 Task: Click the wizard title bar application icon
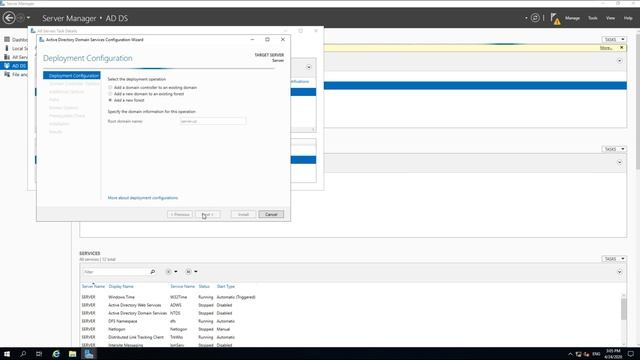click(x=41, y=40)
